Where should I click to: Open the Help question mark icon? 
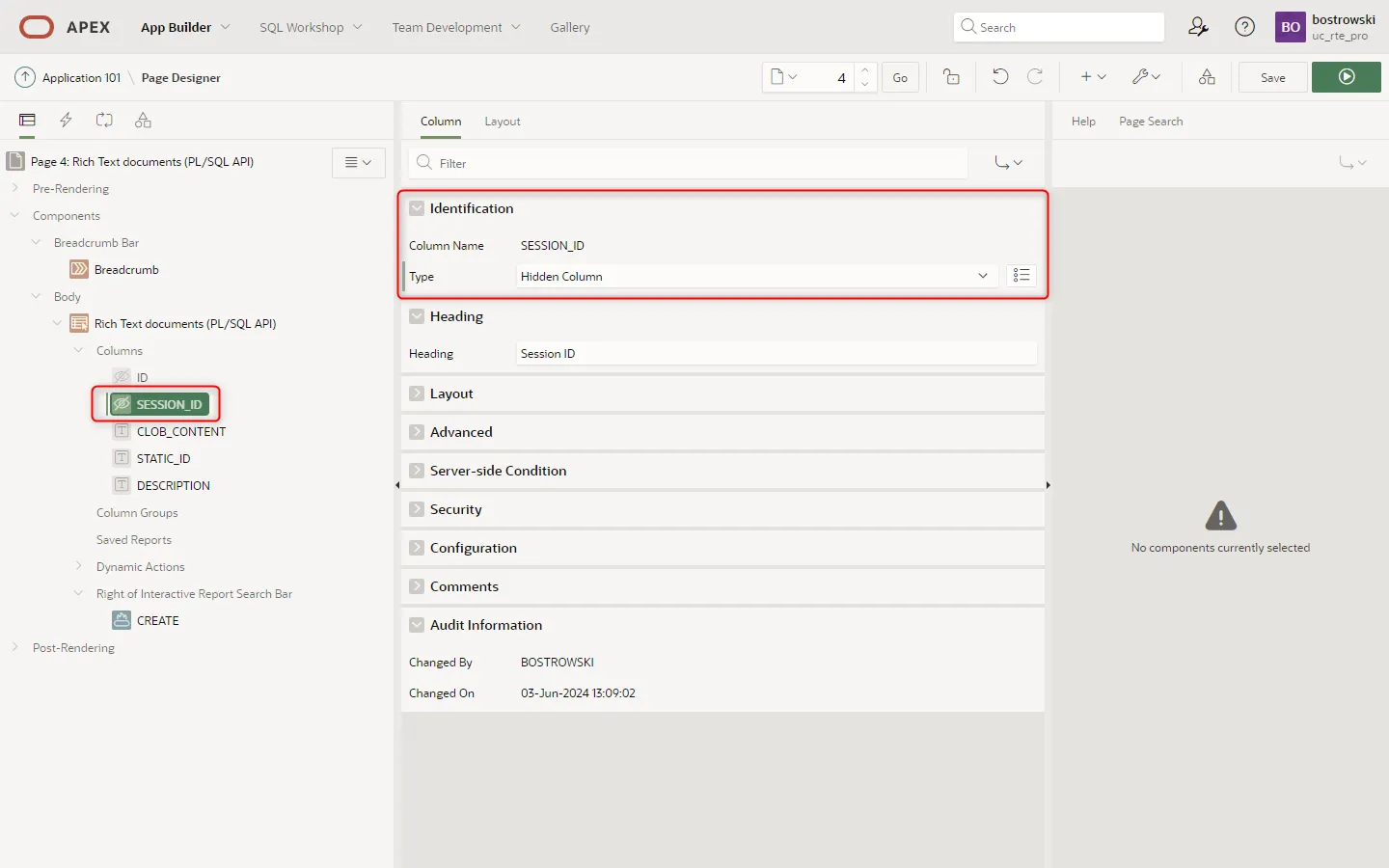pos(1244,27)
